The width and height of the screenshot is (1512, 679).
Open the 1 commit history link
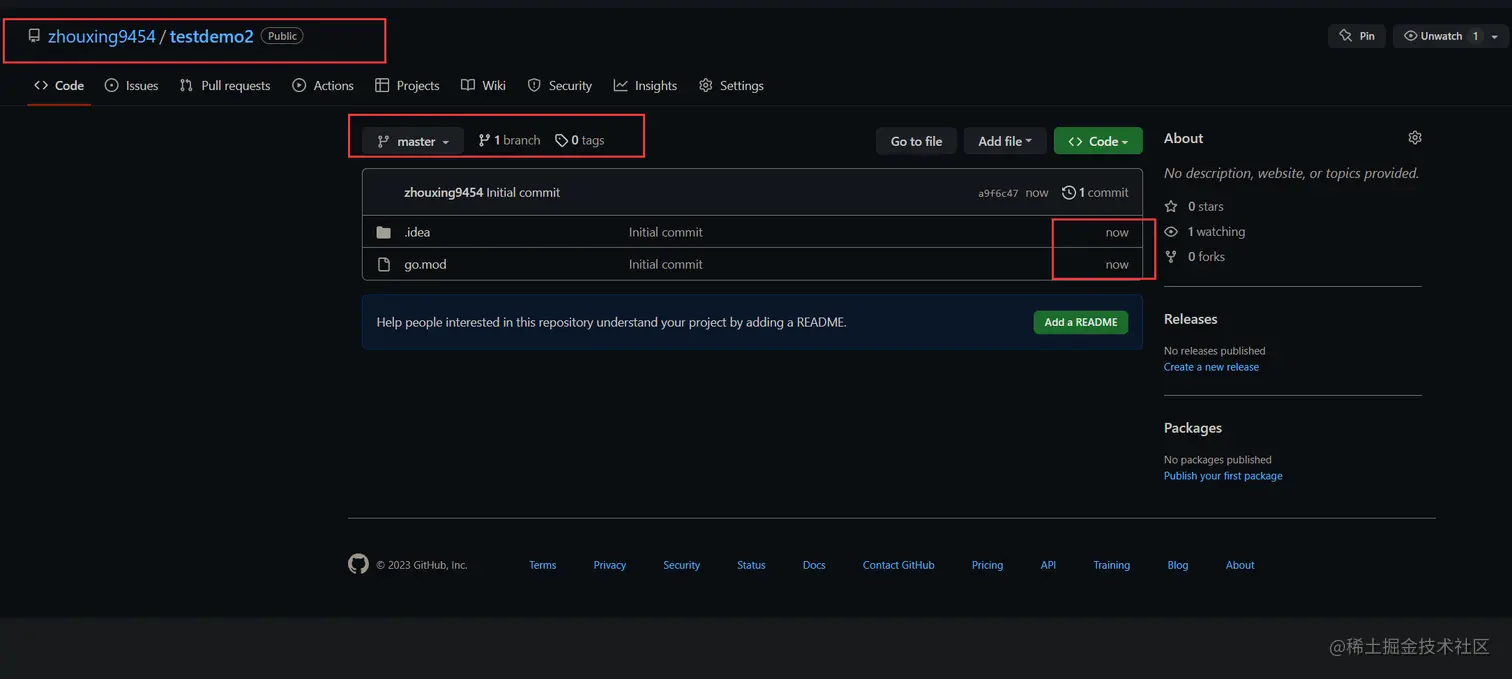pos(1095,193)
